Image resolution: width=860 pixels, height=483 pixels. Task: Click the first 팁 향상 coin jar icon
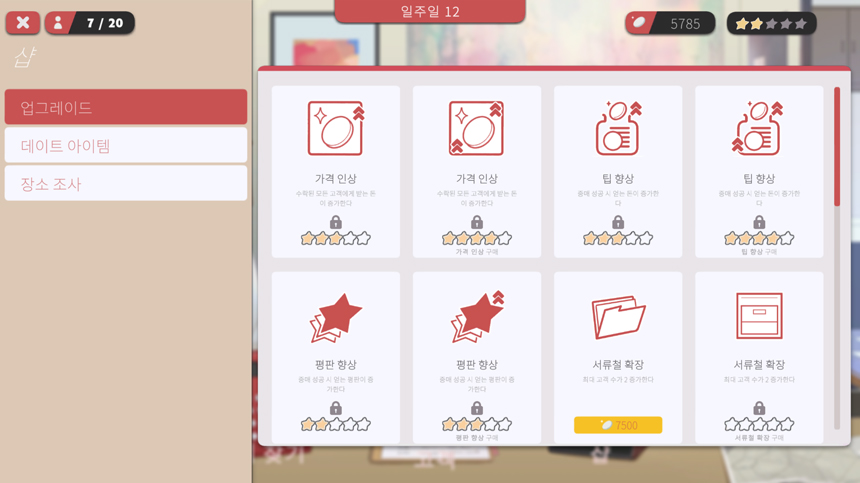pyautogui.click(x=618, y=128)
